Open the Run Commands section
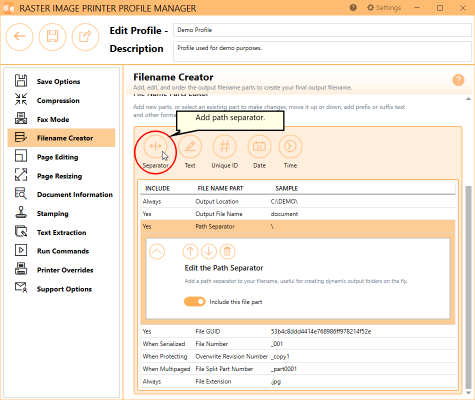 click(x=61, y=251)
